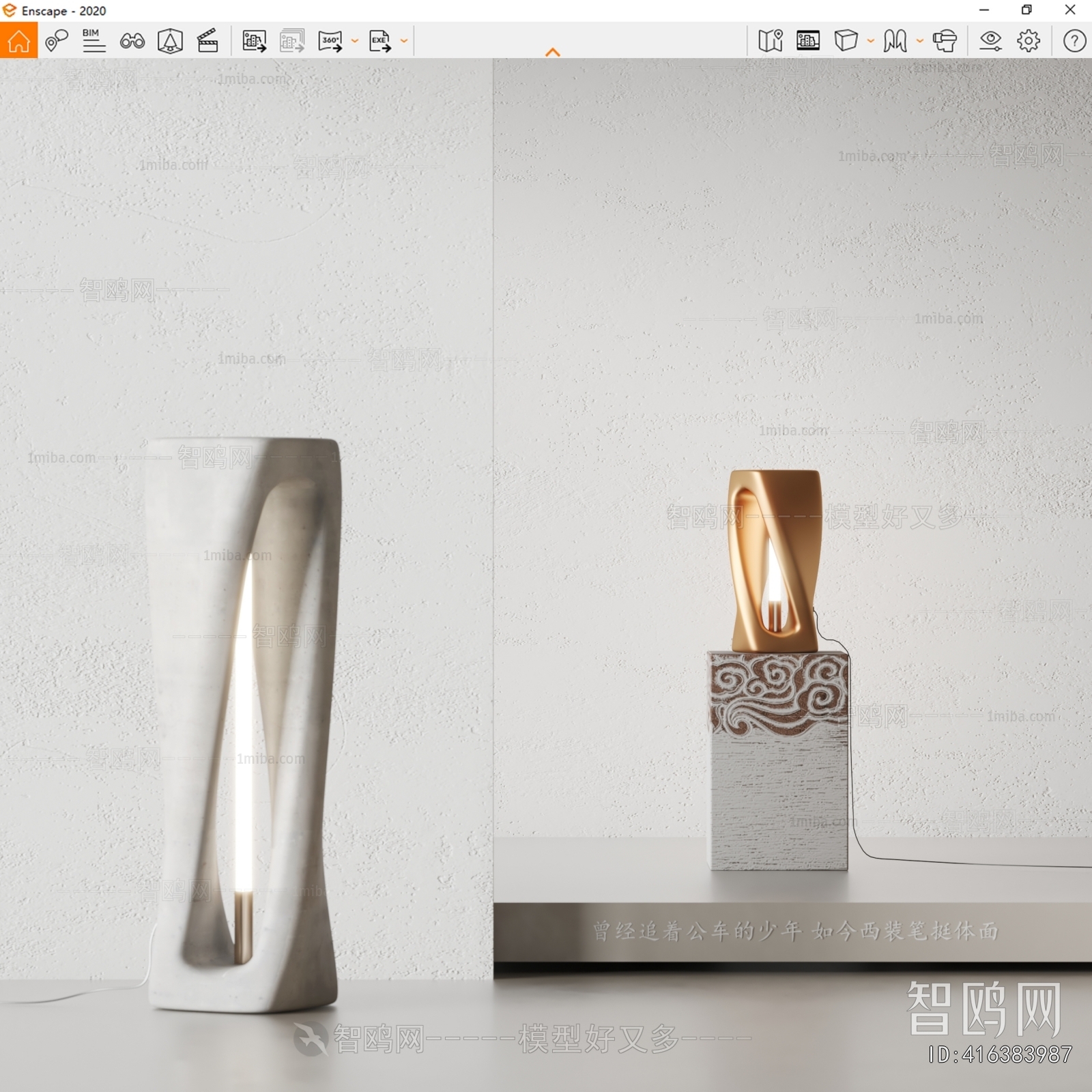Click the Batch Rendering icon

point(292,41)
